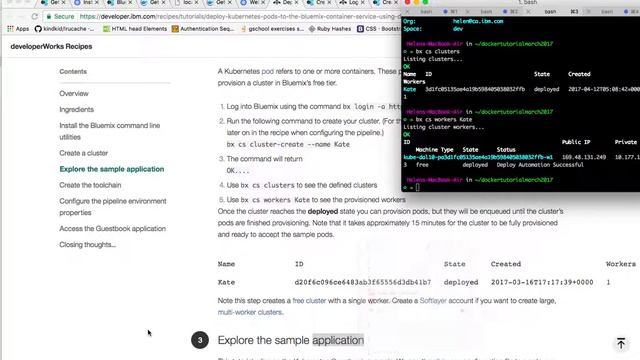Screen dimensions: 640x360
Task: Click the terminal yellow minimize button
Action: 416,2
